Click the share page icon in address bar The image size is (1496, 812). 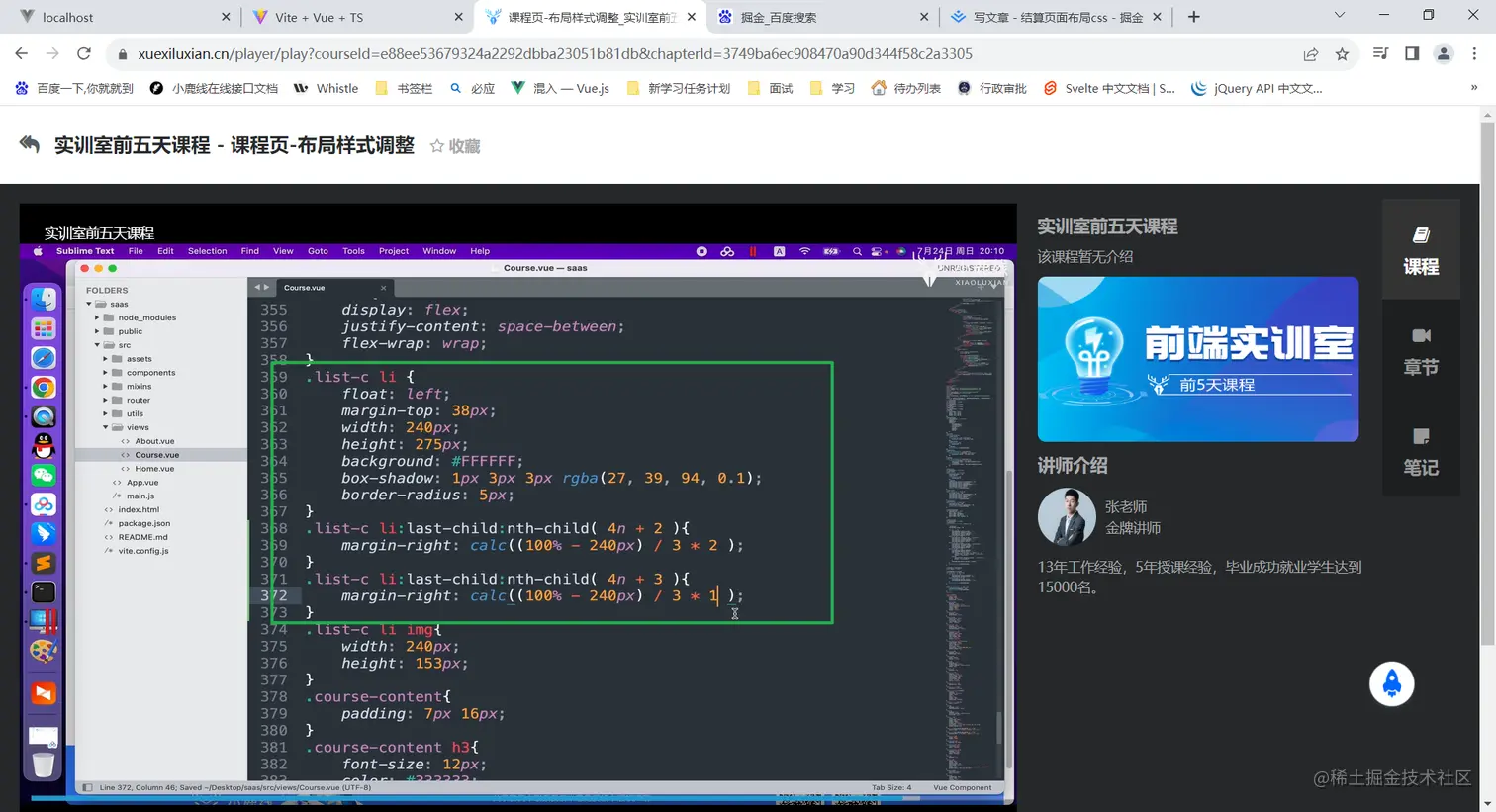pyautogui.click(x=1310, y=54)
